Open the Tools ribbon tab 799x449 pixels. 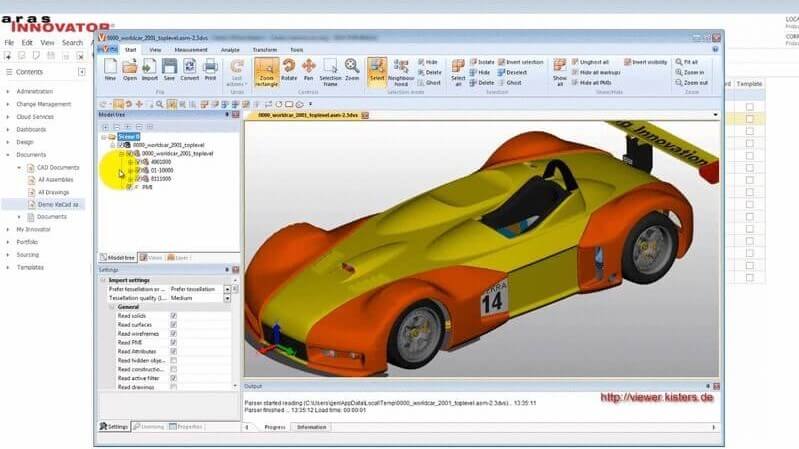(x=296, y=50)
